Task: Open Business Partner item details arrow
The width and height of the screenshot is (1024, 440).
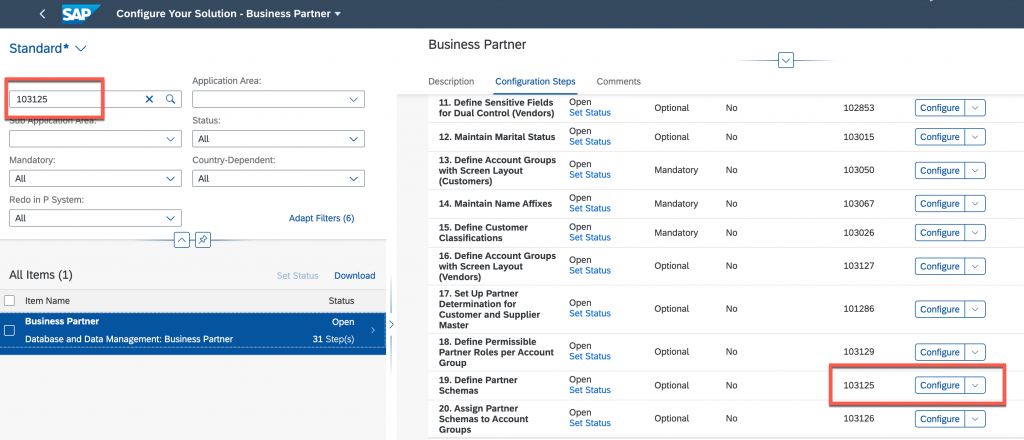Action: 373,330
